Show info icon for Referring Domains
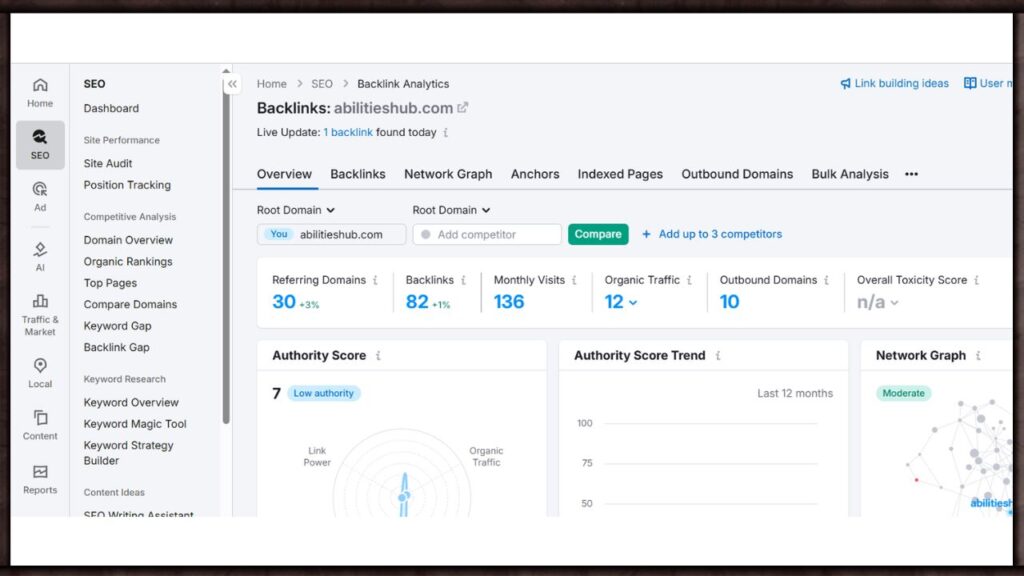 [x=376, y=280]
